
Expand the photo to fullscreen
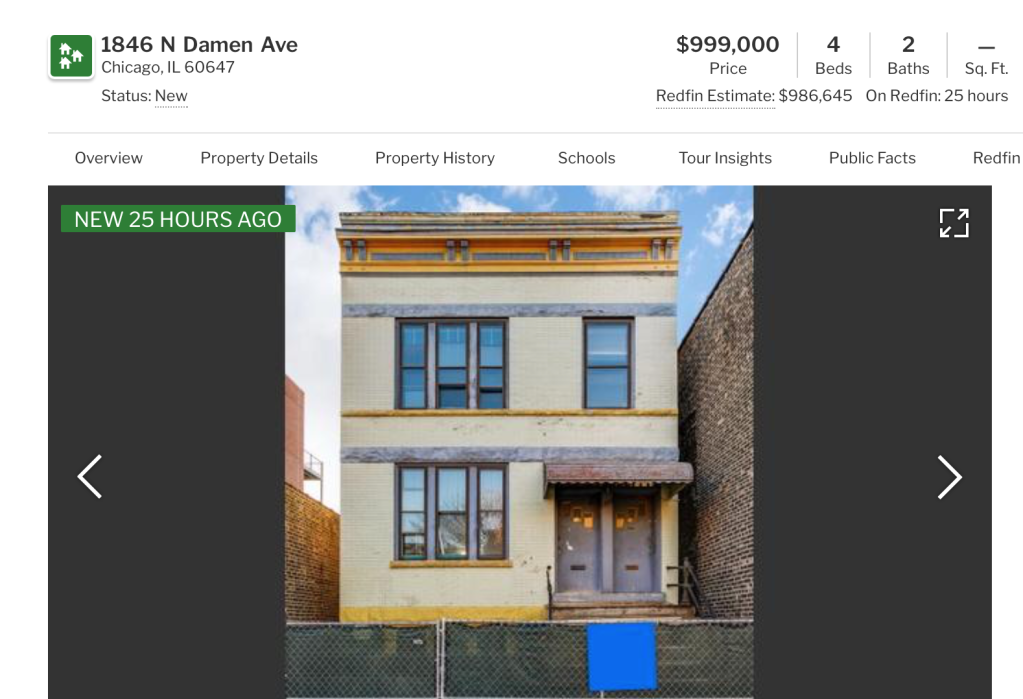coord(954,223)
